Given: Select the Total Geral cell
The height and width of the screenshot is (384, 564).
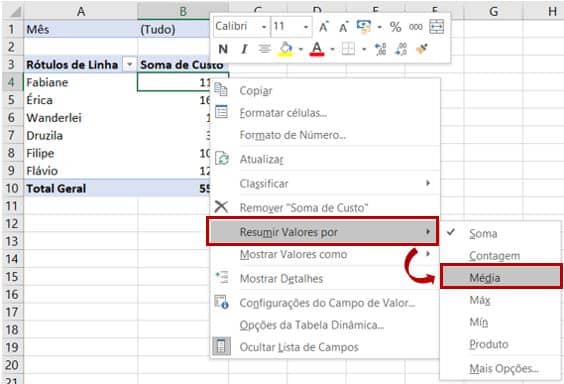Looking at the screenshot, I should pyautogui.click(x=81, y=188).
